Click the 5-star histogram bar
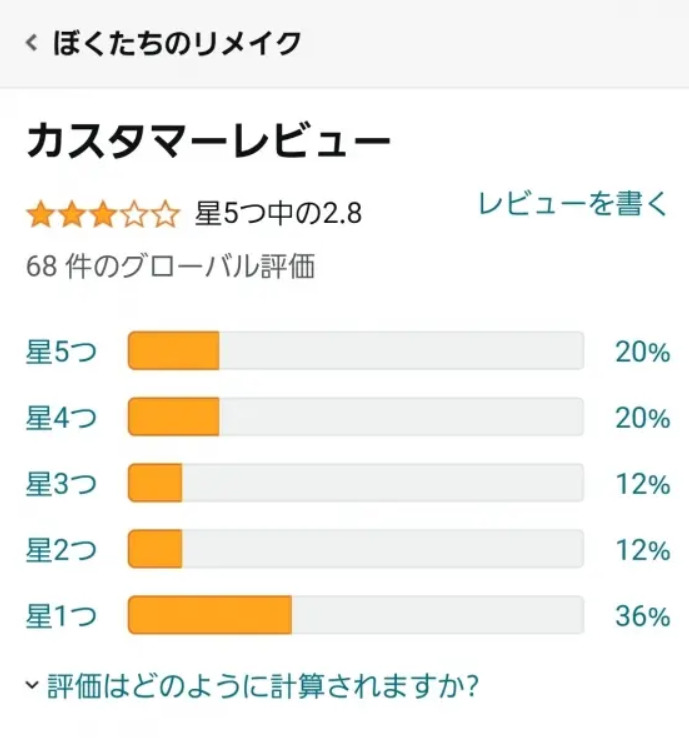Screen dimensions: 689x739 [355, 352]
